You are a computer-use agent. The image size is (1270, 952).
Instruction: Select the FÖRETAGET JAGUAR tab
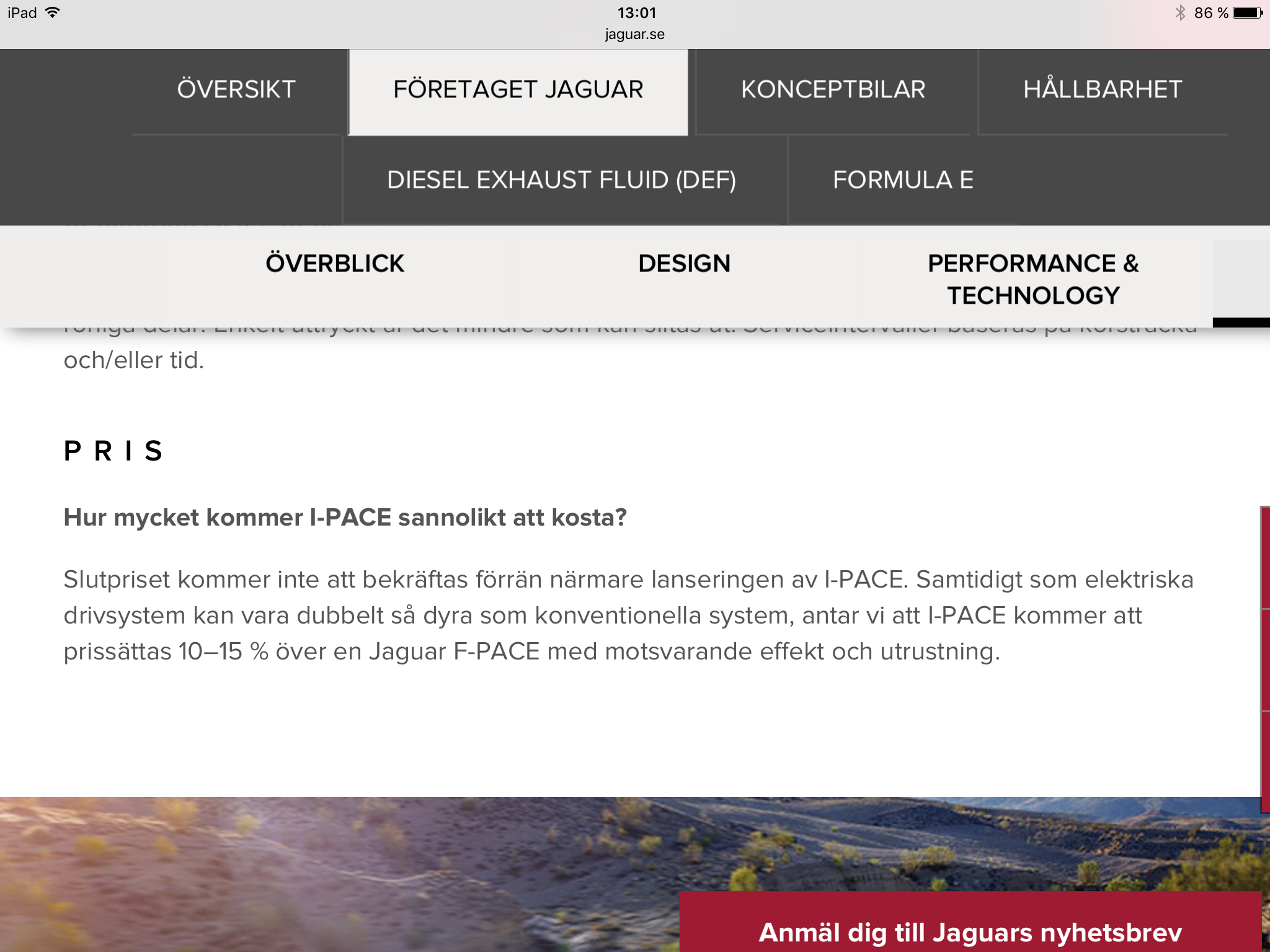click(518, 89)
